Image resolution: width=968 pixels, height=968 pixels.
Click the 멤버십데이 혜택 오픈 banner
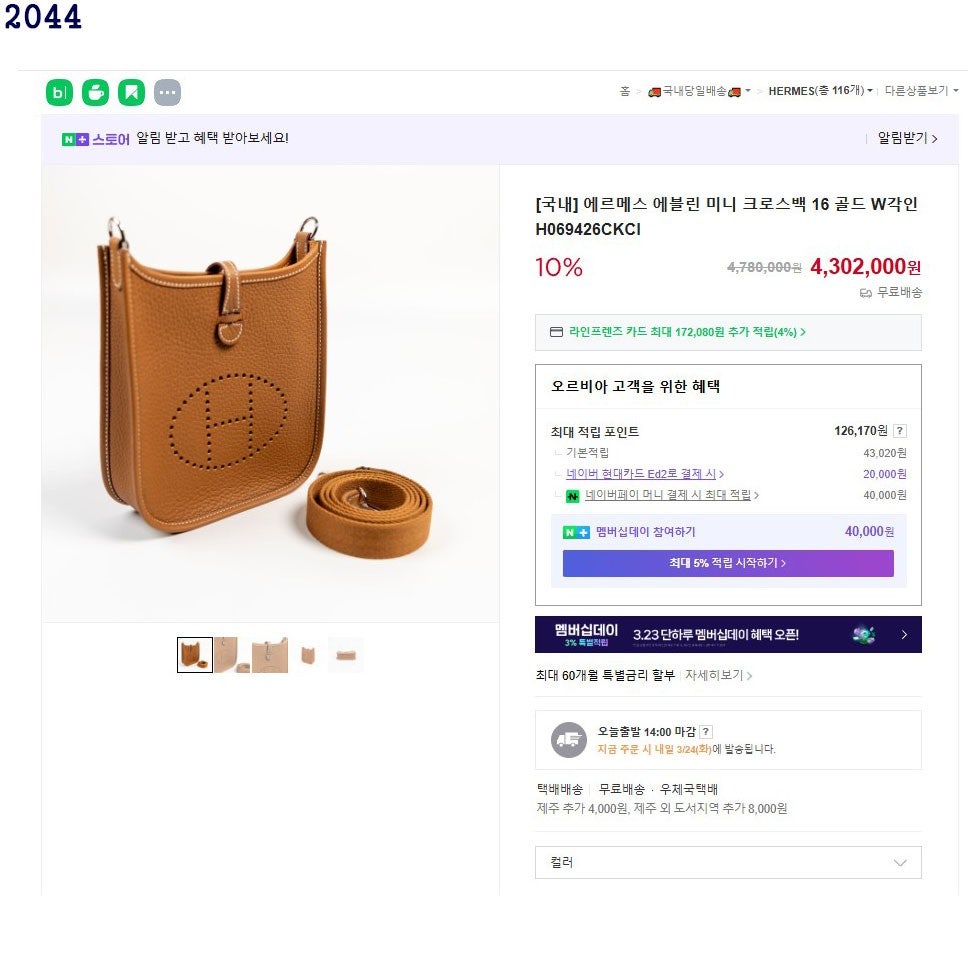pyautogui.click(x=728, y=634)
